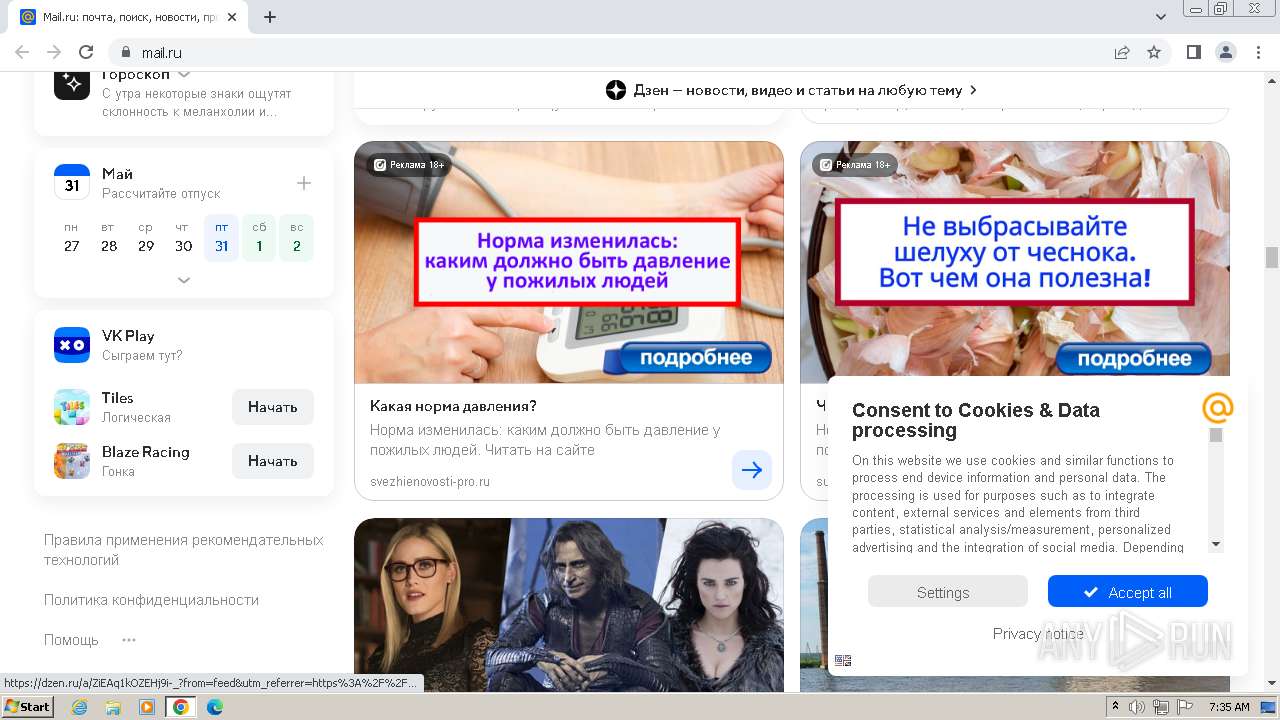Viewport: 1280px width, 720px height.
Task: Open the Blaze Racing game icon
Action: pyautogui.click(x=72, y=461)
